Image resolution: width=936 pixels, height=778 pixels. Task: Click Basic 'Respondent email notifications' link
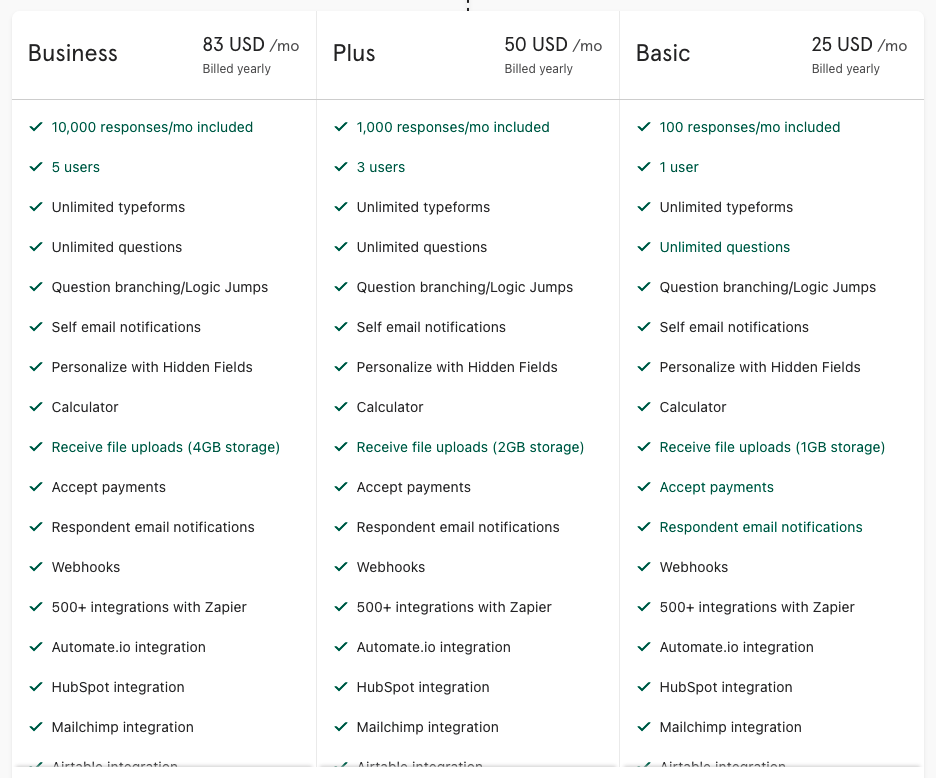point(761,527)
